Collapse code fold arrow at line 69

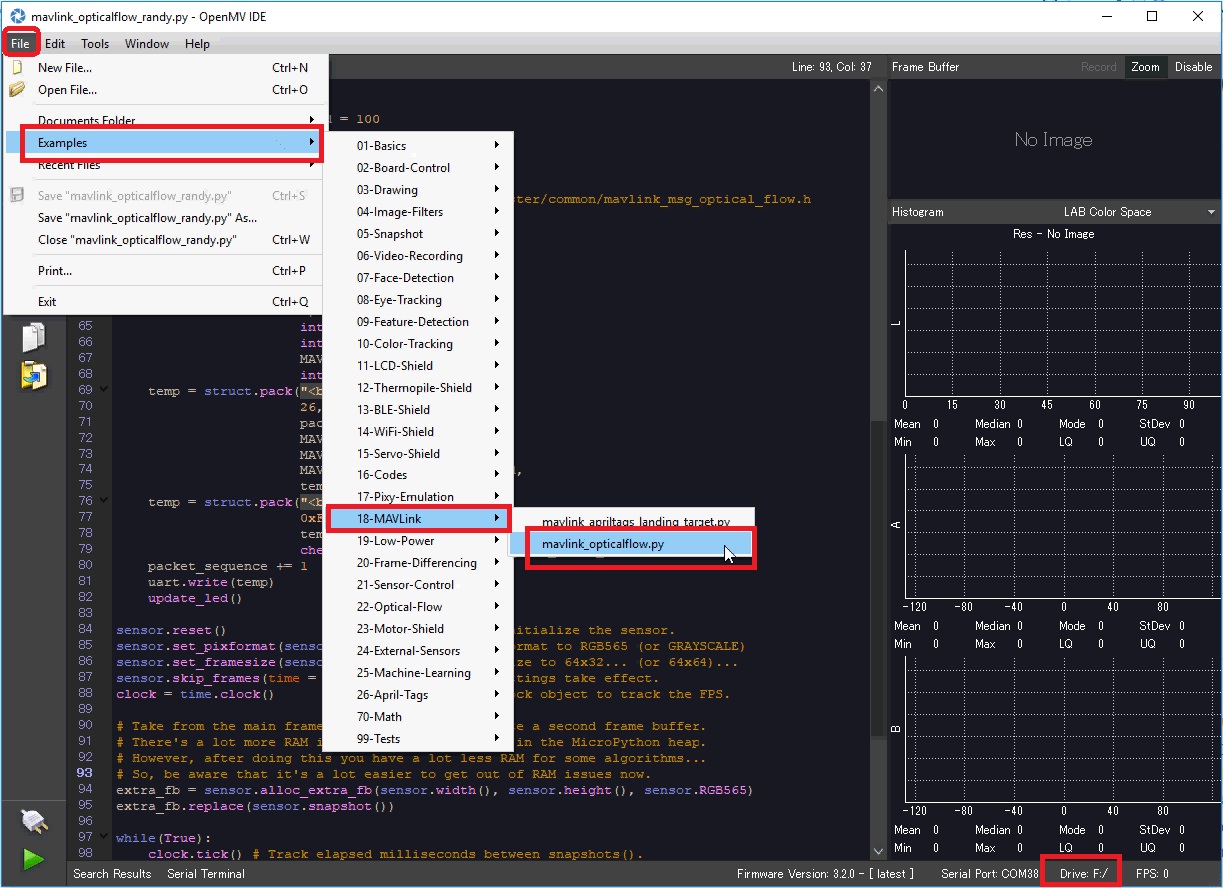104,390
